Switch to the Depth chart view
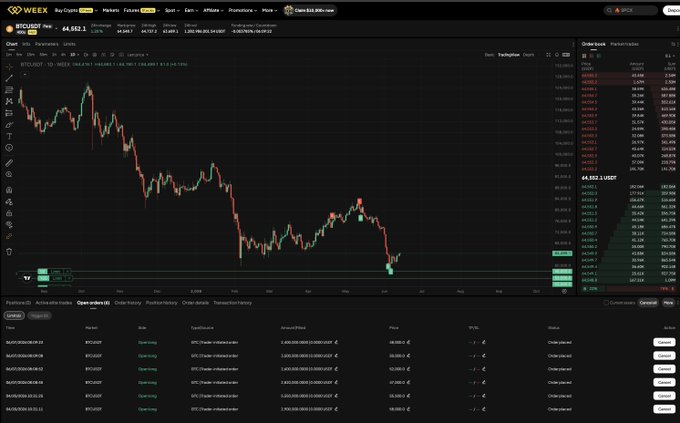This screenshot has width=680, height=423. (528, 55)
